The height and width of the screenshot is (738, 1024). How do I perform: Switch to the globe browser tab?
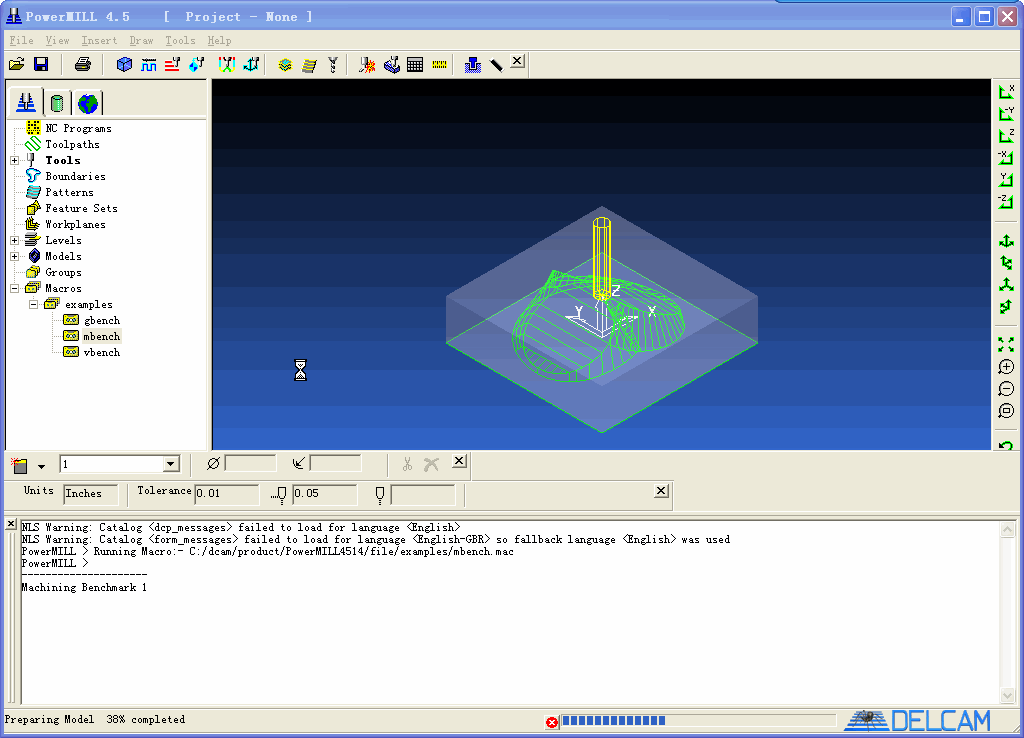(88, 103)
